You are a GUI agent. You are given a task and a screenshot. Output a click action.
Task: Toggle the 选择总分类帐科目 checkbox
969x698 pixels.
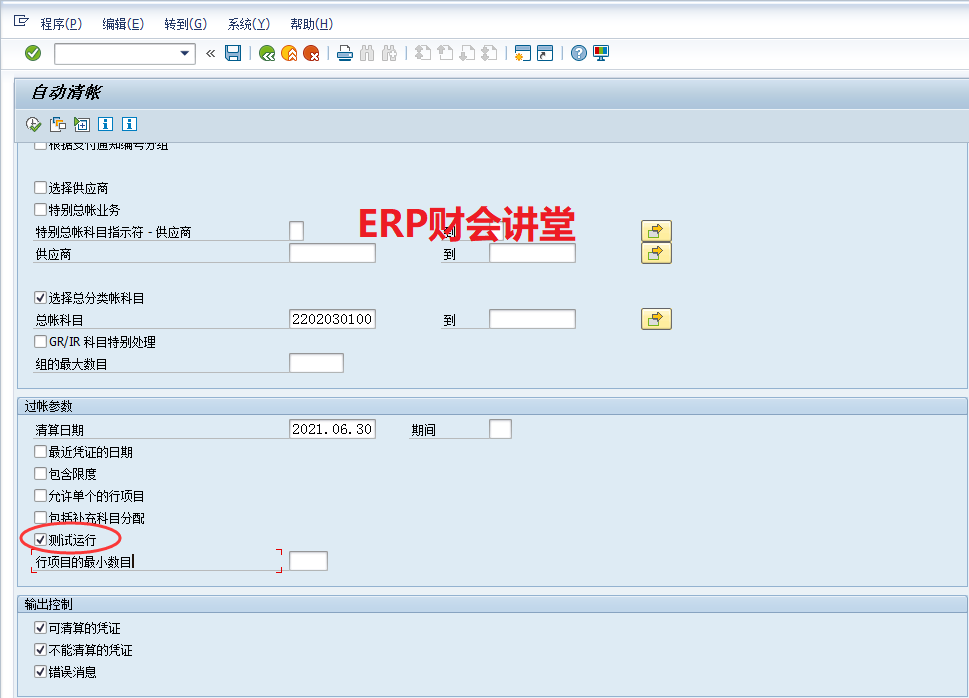point(41,298)
